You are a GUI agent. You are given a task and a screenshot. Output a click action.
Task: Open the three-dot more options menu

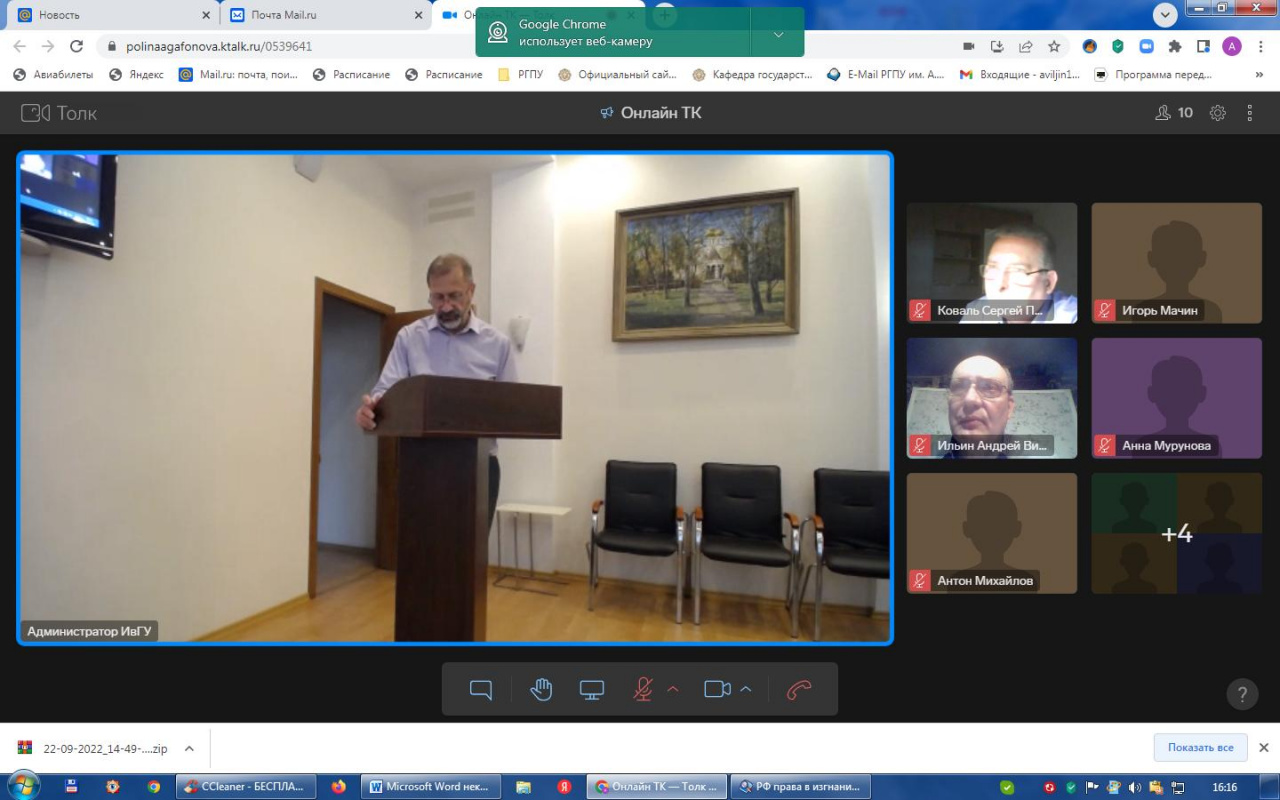pyautogui.click(x=1249, y=113)
